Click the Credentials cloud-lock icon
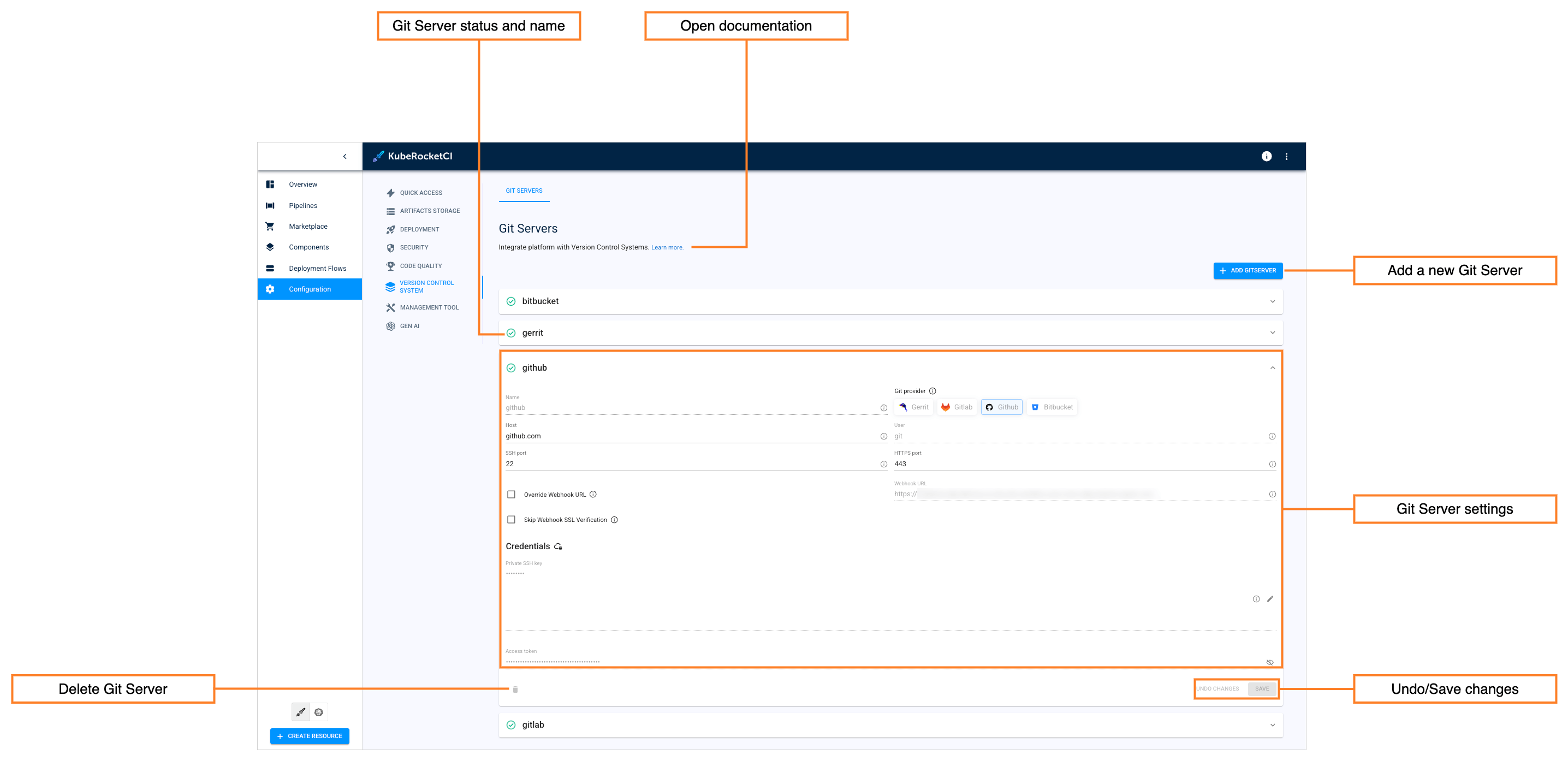Viewport: 1568px width, 761px height. (558, 546)
